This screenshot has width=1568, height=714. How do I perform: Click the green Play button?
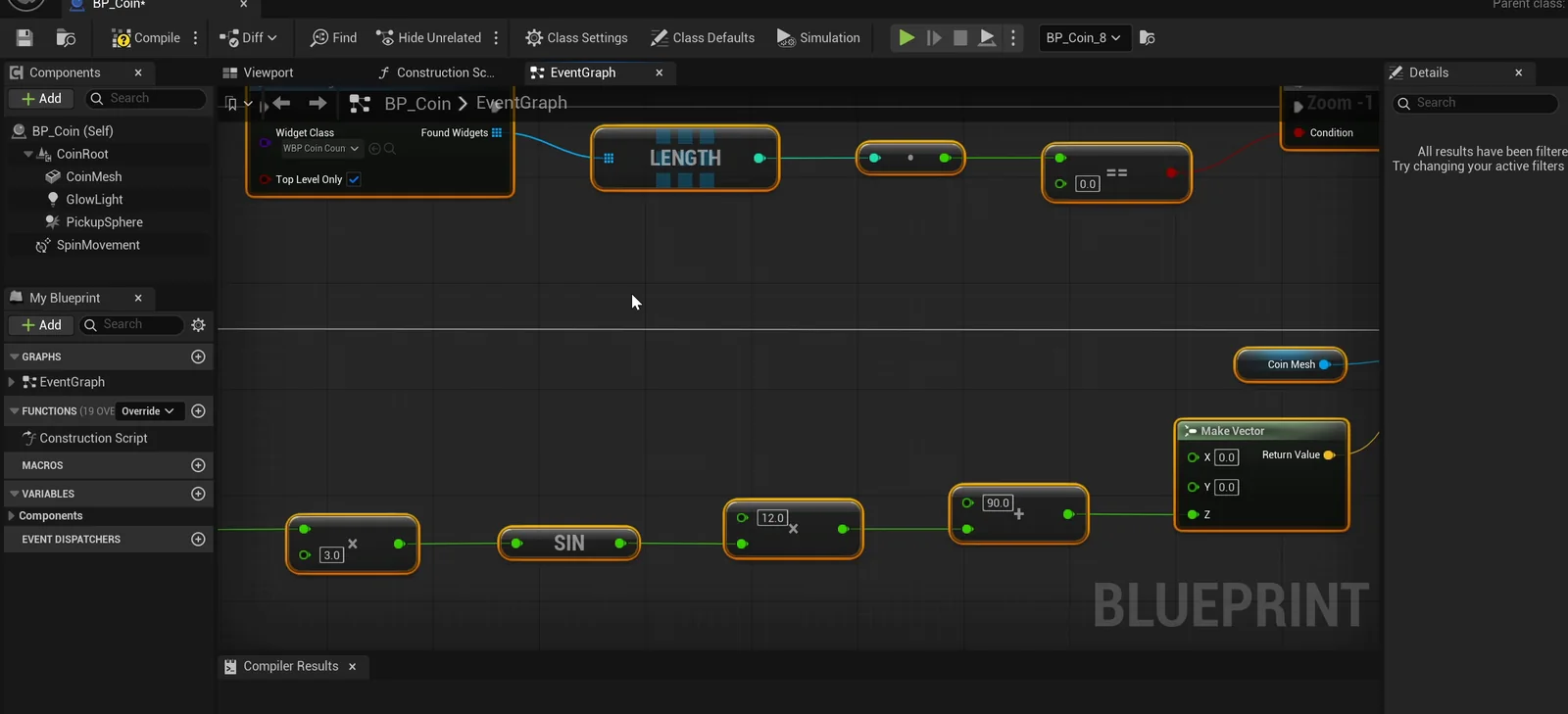[906, 38]
